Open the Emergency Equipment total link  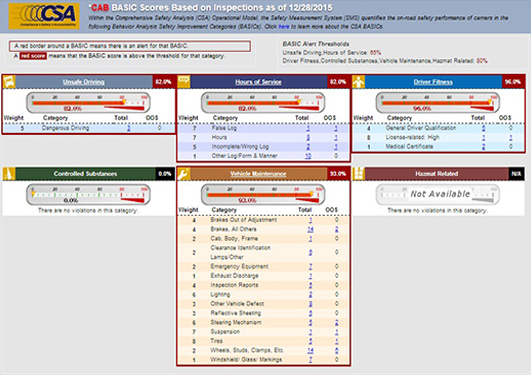coord(310,267)
